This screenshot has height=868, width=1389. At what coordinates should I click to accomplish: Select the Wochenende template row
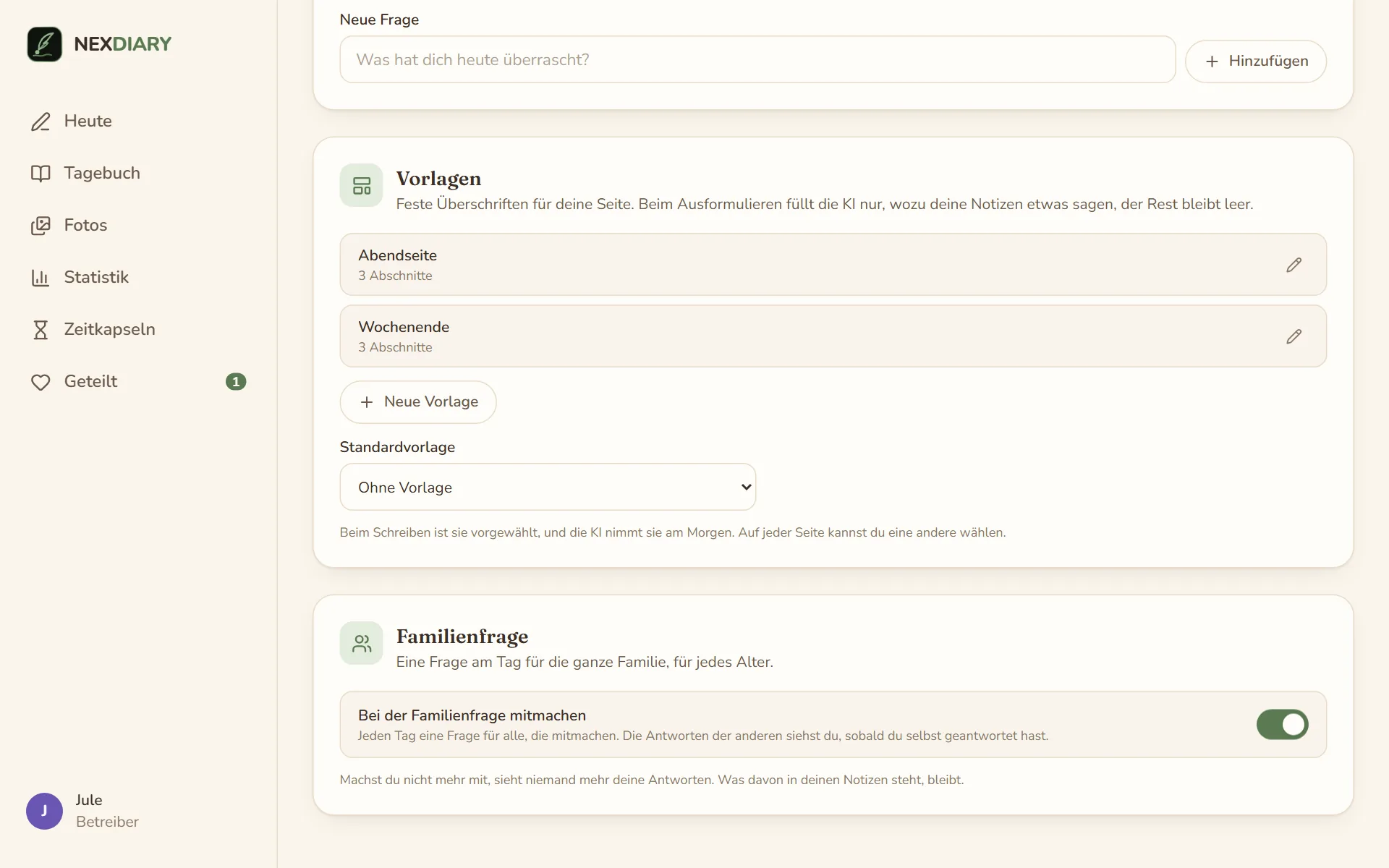click(833, 336)
